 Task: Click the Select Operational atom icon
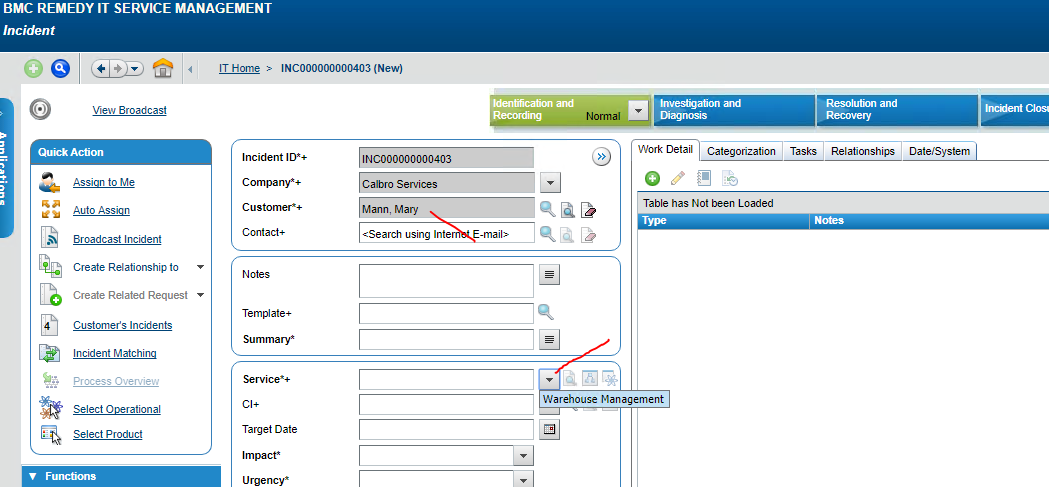(51, 406)
